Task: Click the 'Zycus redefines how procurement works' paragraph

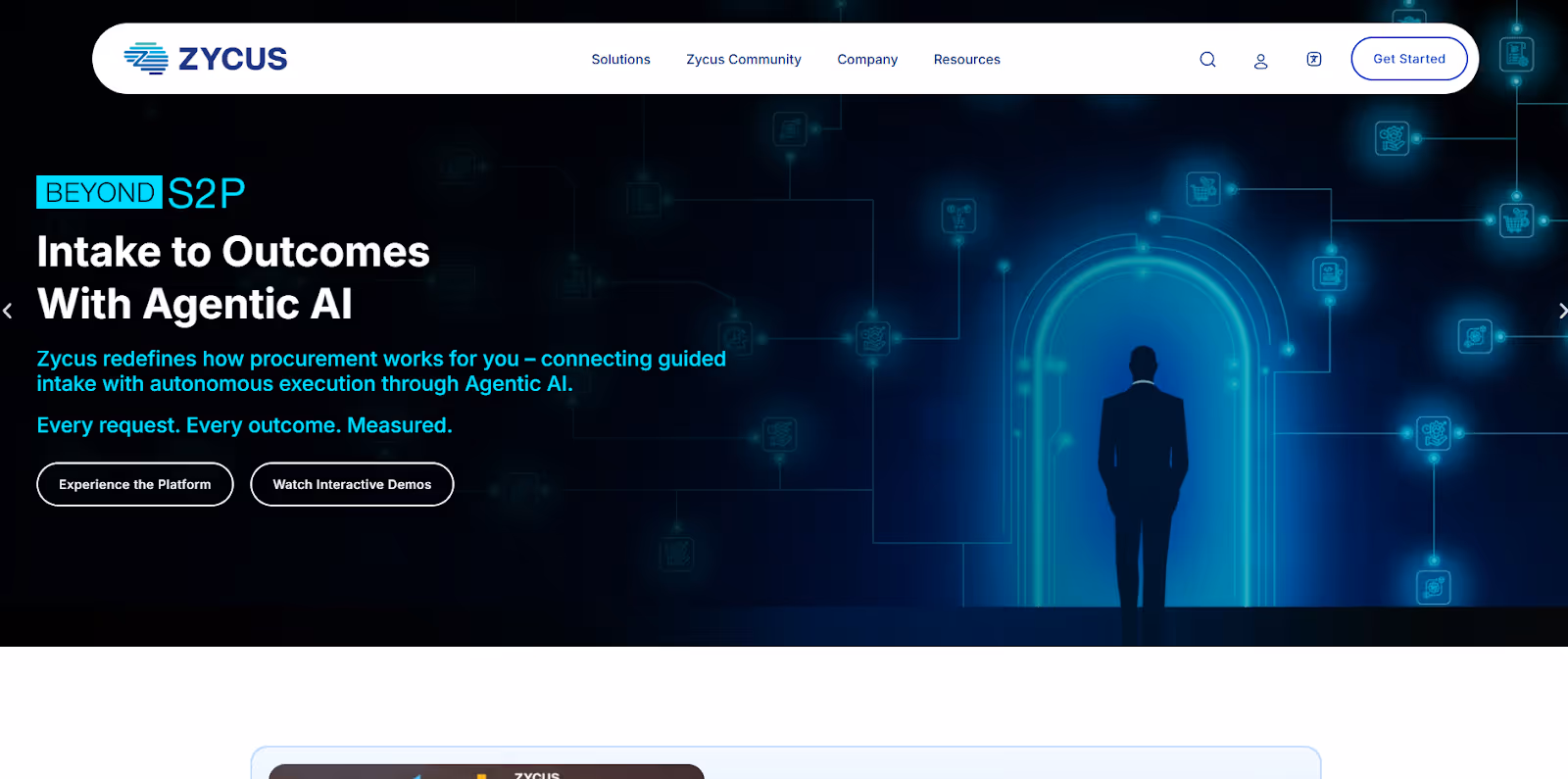Action: click(x=381, y=371)
